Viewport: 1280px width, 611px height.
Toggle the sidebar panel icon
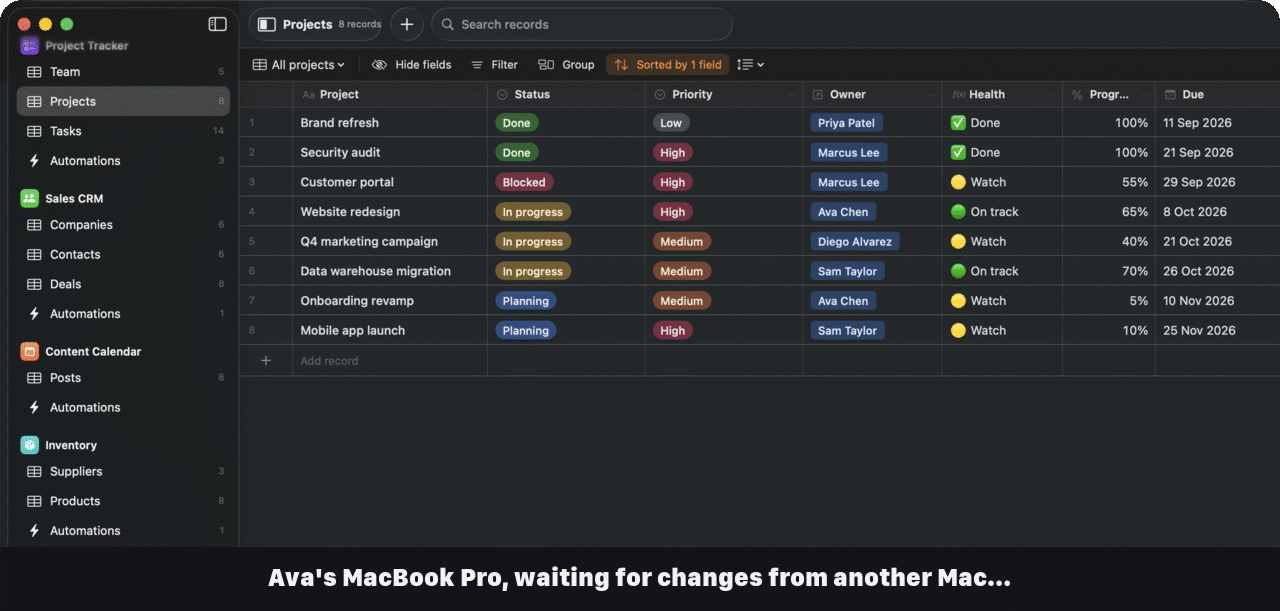pos(217,24)
